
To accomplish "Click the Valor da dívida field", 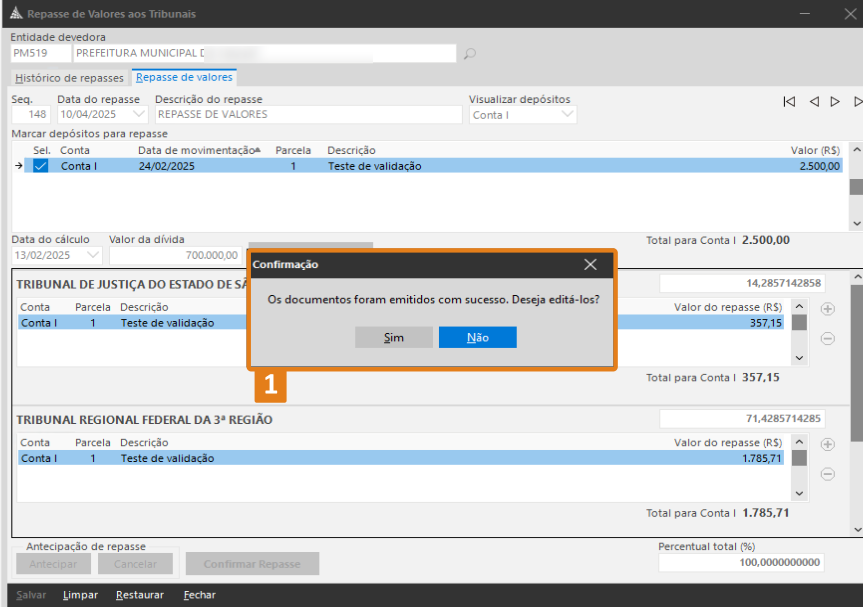I will click(176, 255).
